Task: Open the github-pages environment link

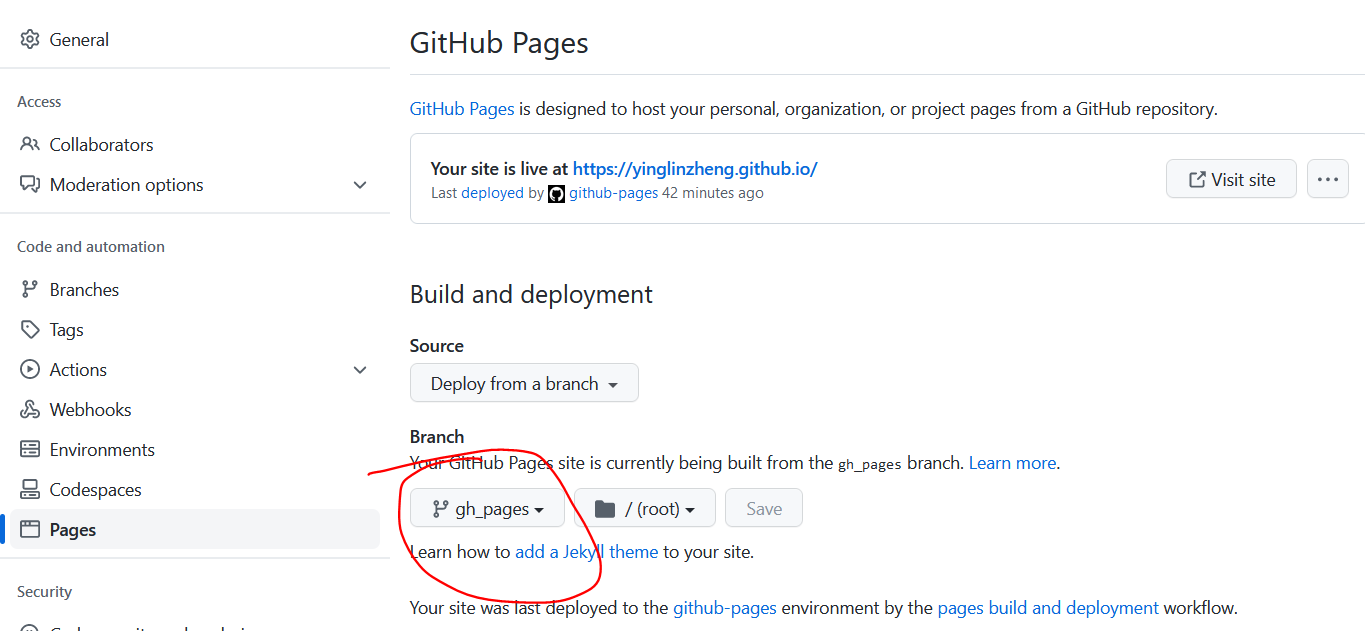Action: tap(727, 607)
